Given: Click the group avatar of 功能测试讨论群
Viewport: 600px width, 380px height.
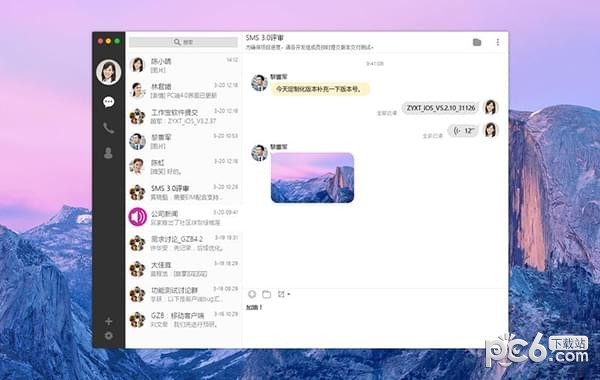Looking at the screenshot, I should (x=137, y=294).
